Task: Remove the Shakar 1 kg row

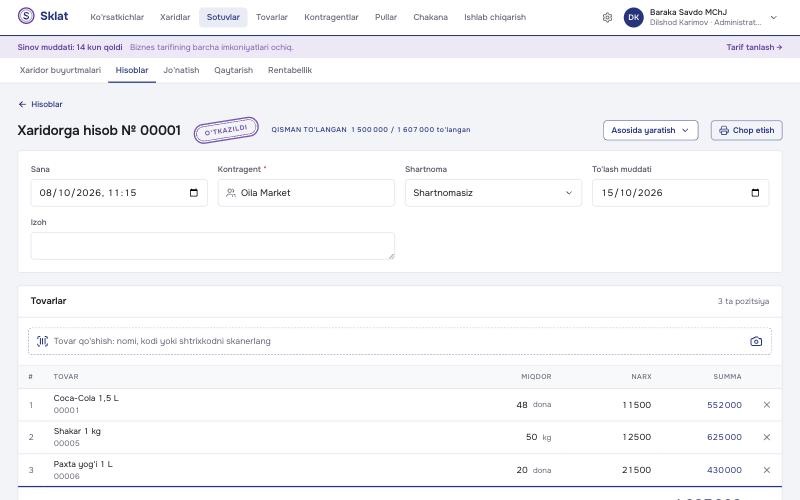Action: [766, 437]
